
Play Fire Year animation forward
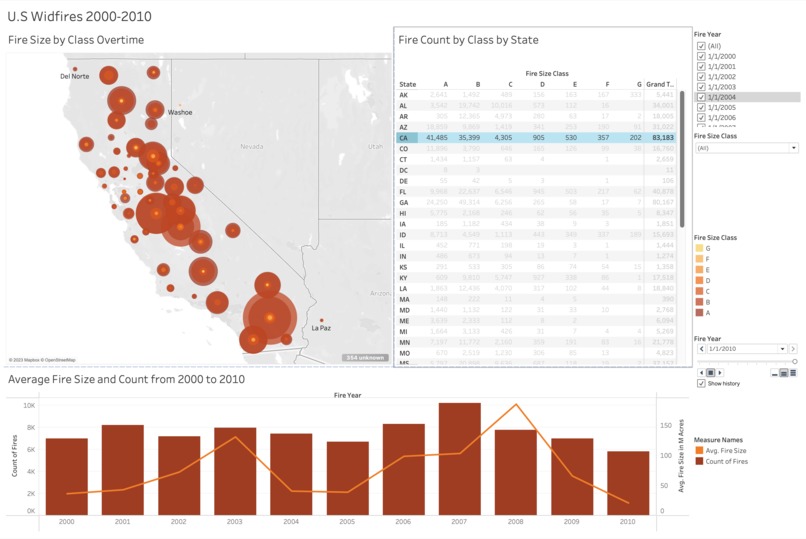pos(720,373)
